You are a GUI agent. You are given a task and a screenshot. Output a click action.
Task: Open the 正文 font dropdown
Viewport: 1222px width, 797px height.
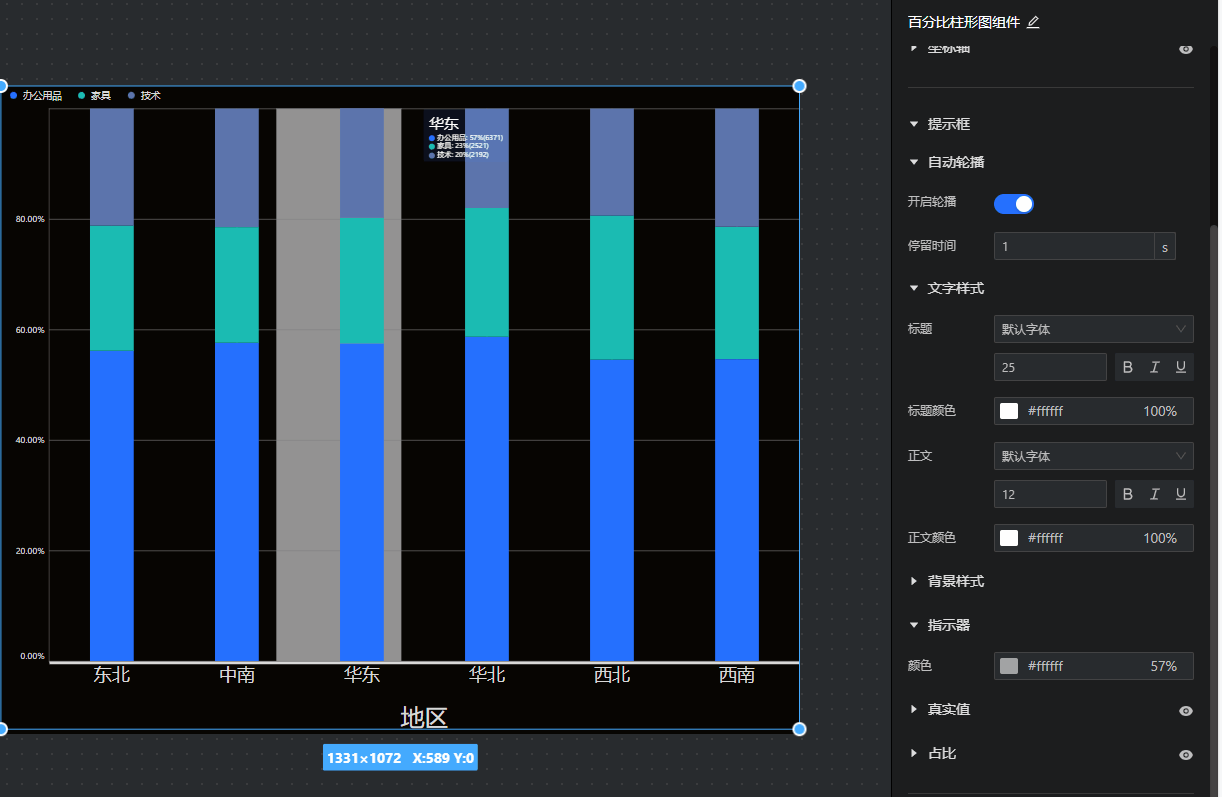1093,456
